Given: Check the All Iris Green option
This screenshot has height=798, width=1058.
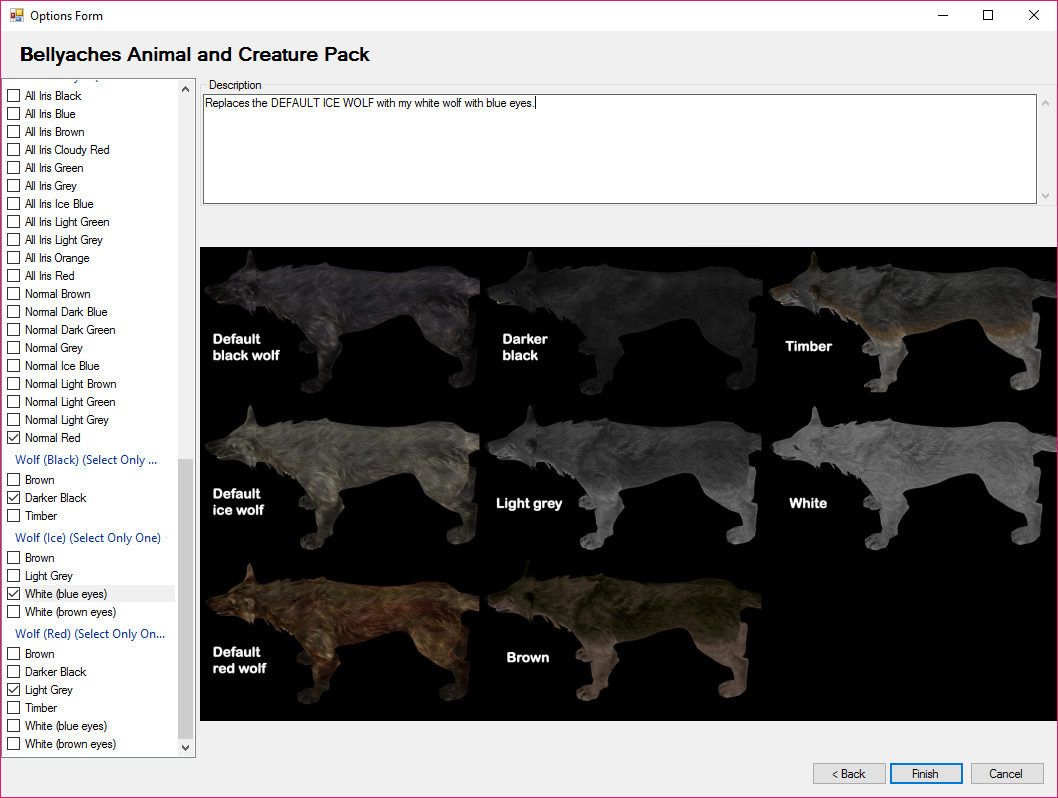Looking at the screenshot, I should pyautogui.click(x=13, y=168).
